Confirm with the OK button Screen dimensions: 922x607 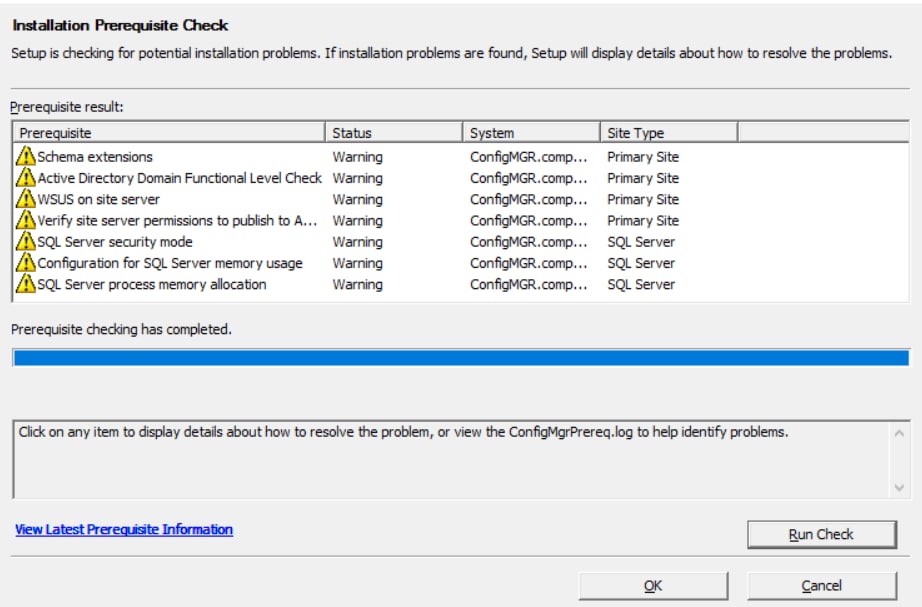tap(653, 586)
